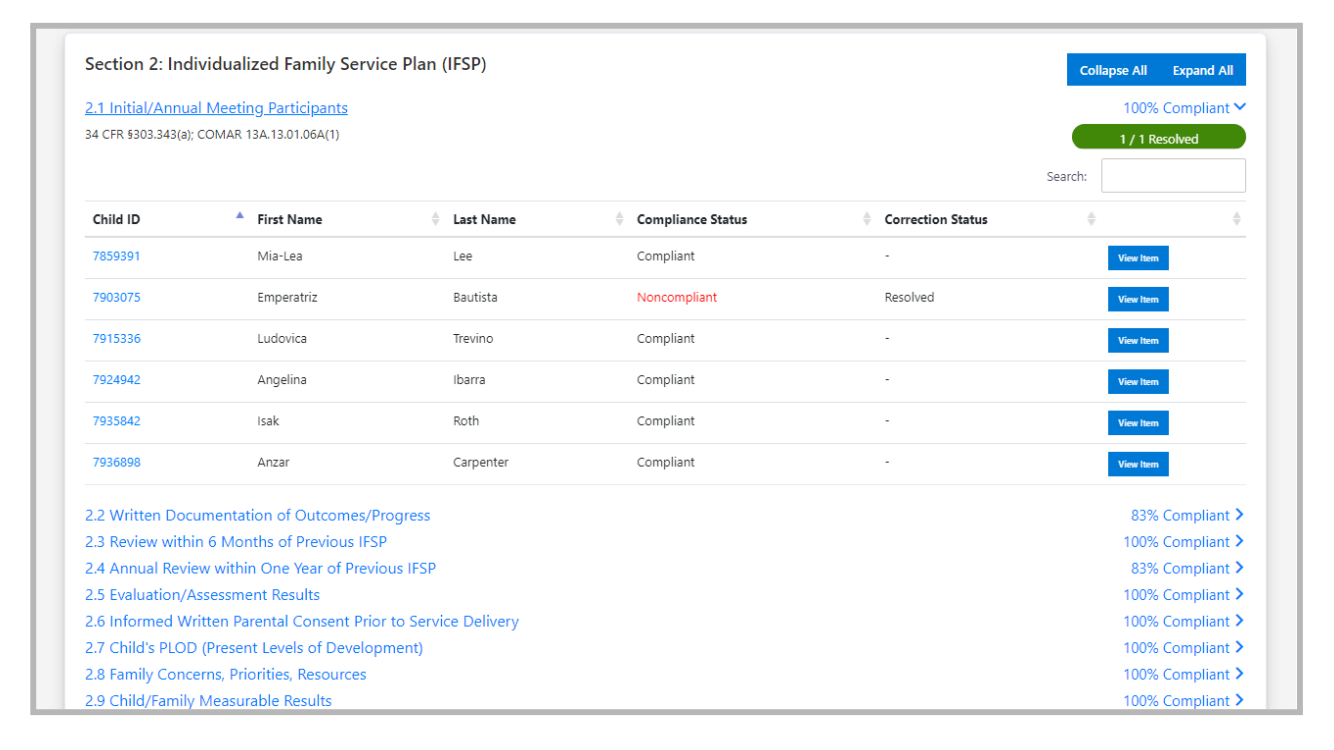
Task: Collapse the 100% Compliant chevron for 2.1
Action: [1240, 108]
